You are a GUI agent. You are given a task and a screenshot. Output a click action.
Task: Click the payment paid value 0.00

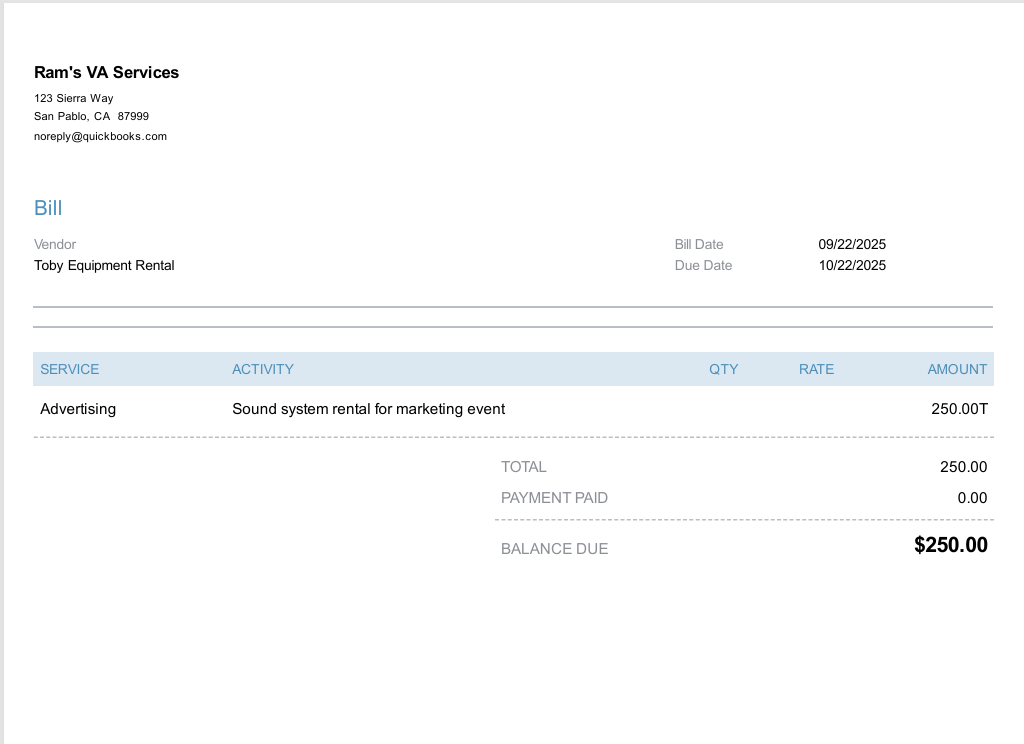(x=972, y=498)
